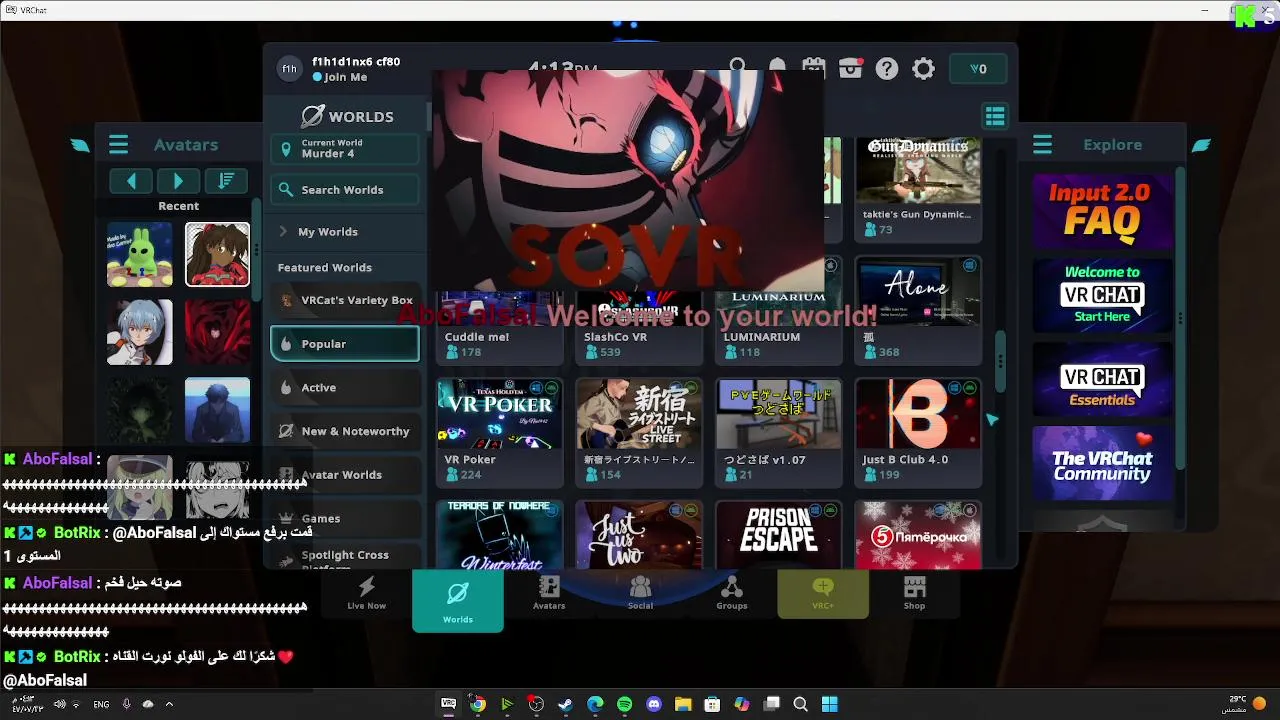Go to next avatar page arrow

(x=178, y=181)
